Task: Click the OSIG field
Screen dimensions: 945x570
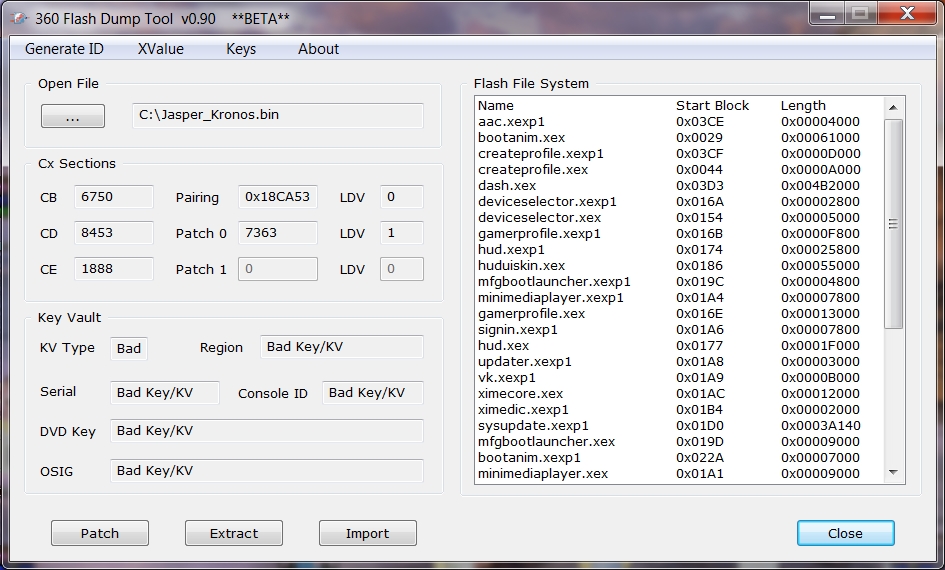Action: coord(267,471)
